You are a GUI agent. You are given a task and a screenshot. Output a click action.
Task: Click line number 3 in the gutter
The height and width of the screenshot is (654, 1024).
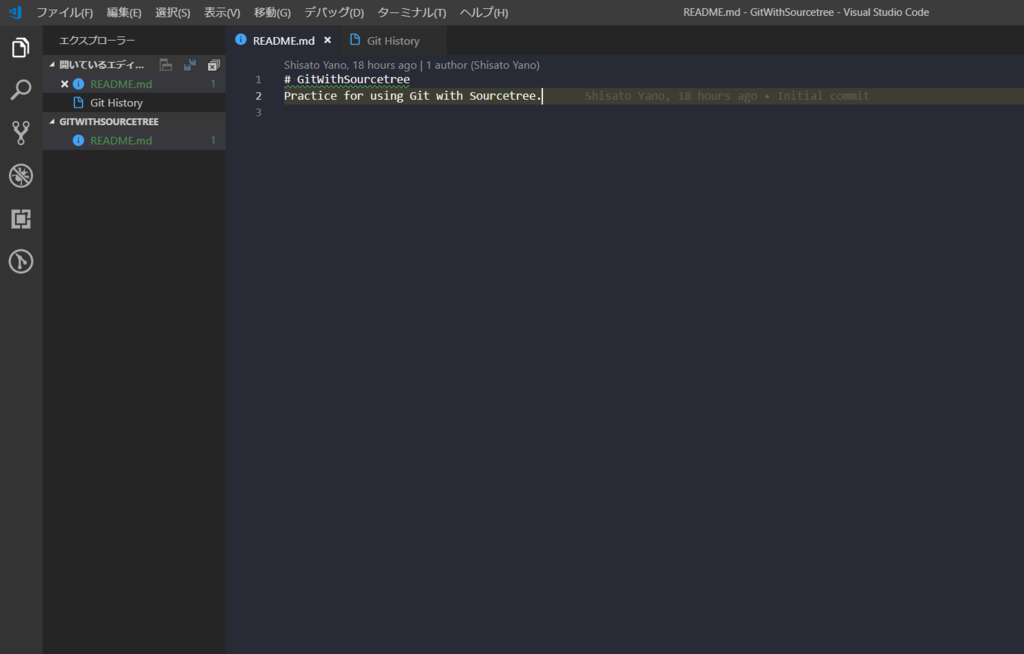point(259,112)
